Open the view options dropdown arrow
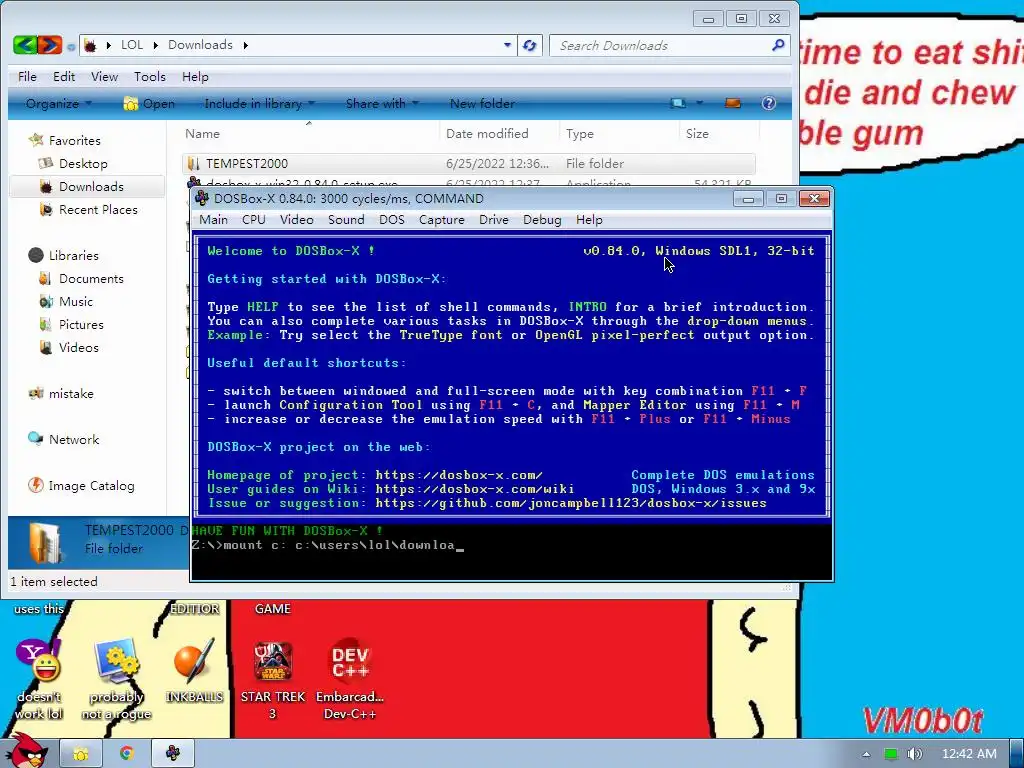Viewport: 1024px width, 768px height. coord(699,103)
